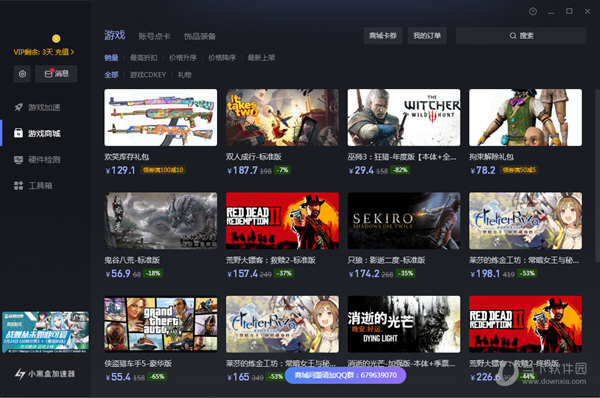This screenshot has height=398, width=600.
Task: Click the 商城问题请加QQ群 banner
Action: [346, 375]
